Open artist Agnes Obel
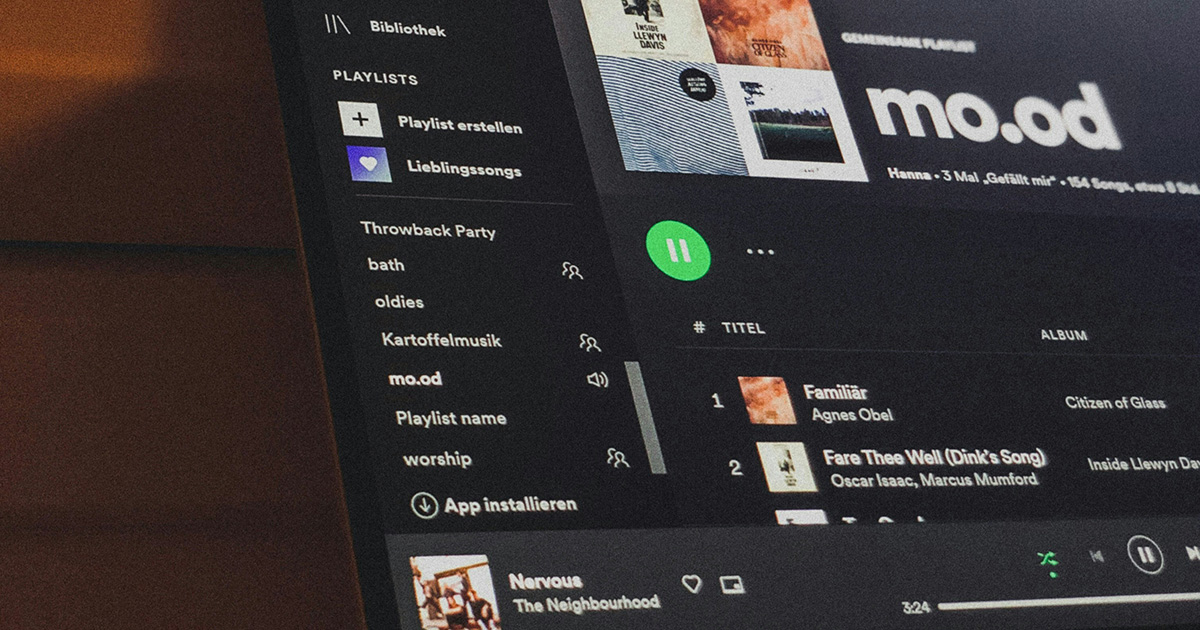 (x=852, y=414)
